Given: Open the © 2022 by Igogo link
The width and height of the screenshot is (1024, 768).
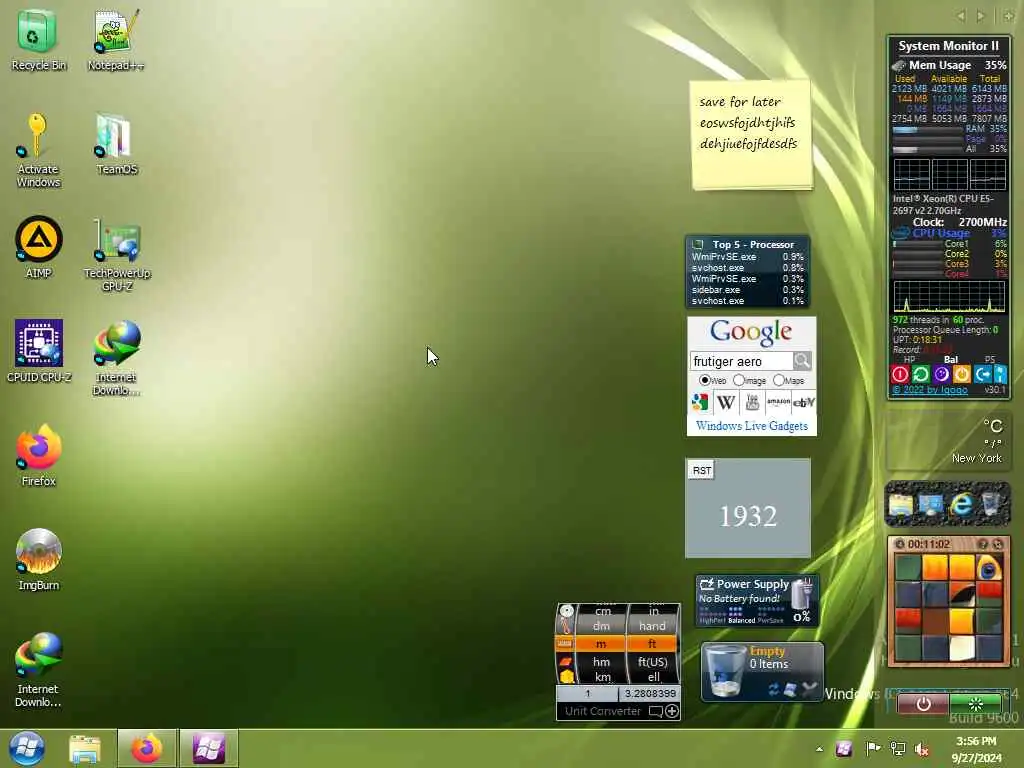Looking at the screenshot, I should [930, 390].
